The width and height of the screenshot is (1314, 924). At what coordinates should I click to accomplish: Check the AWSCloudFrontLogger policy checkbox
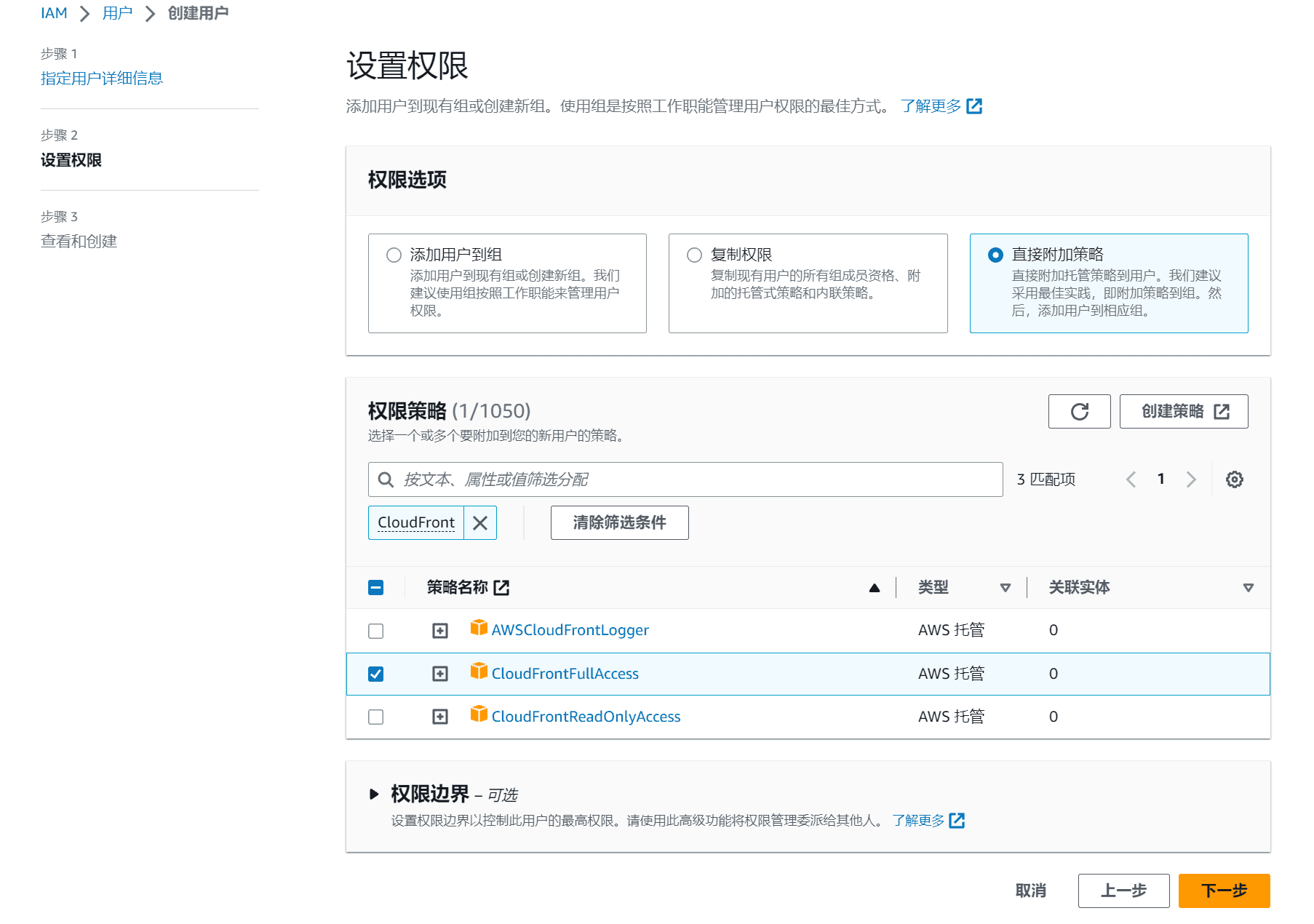376,631
